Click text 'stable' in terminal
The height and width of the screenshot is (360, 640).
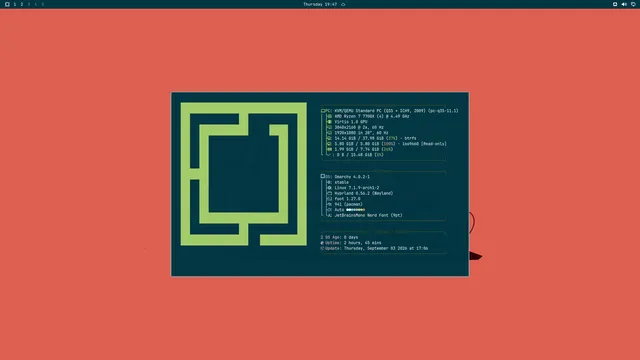click(342, 182)
